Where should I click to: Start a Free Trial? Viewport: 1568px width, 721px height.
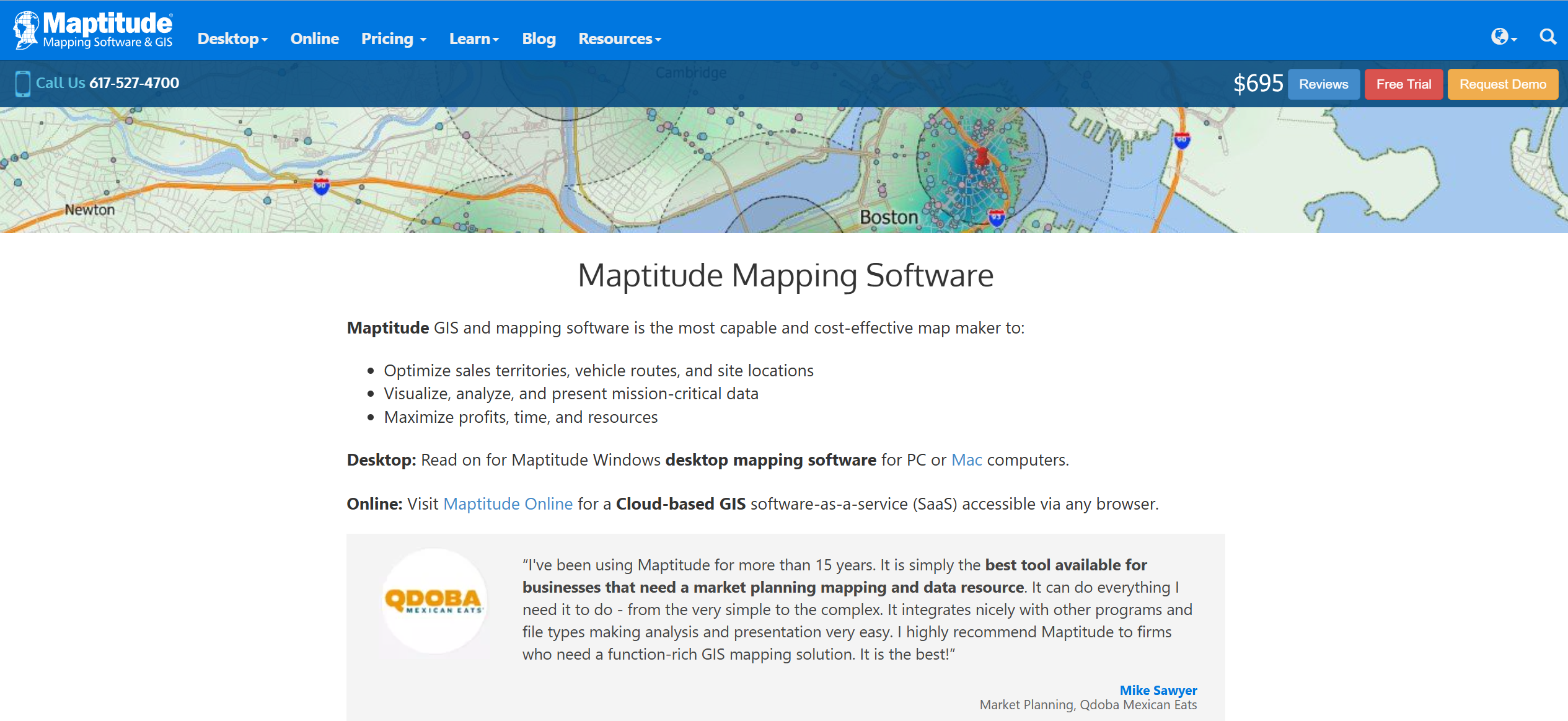1403,84
